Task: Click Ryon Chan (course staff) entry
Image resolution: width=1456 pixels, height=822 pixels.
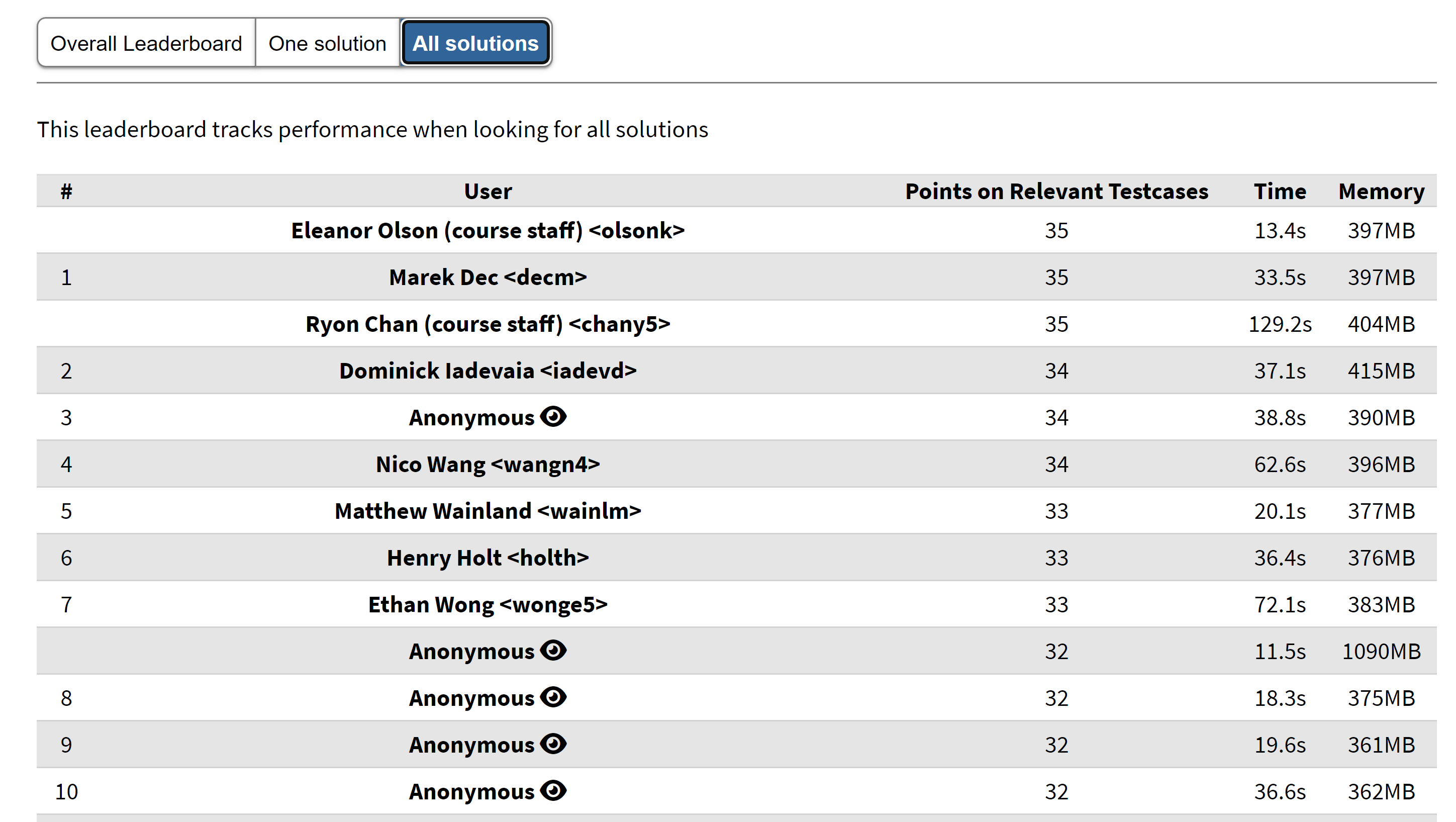Action: tap(488, 324)
